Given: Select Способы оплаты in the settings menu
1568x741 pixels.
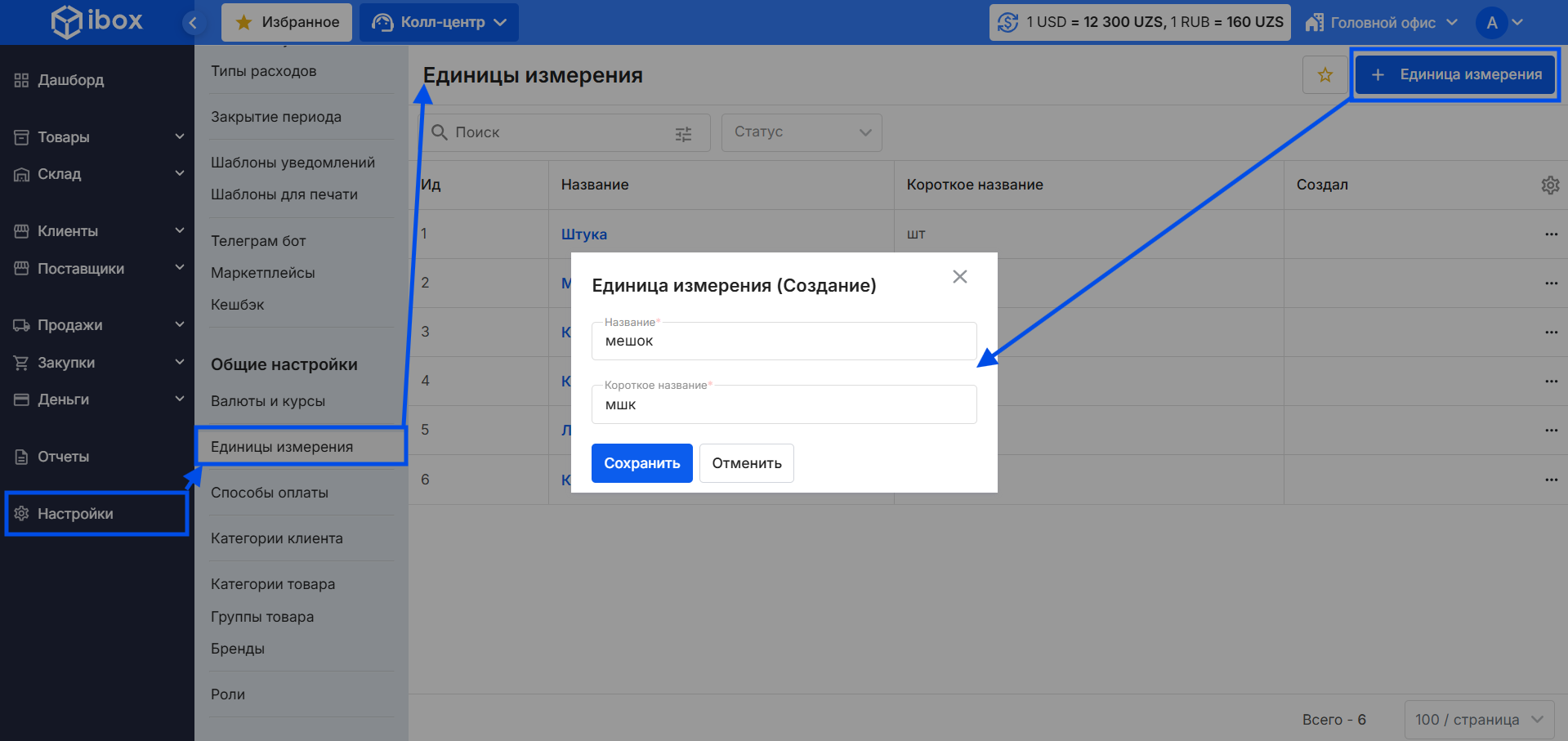Looking at the screenshot, I should pyautogui.click(x=270, y=493).
